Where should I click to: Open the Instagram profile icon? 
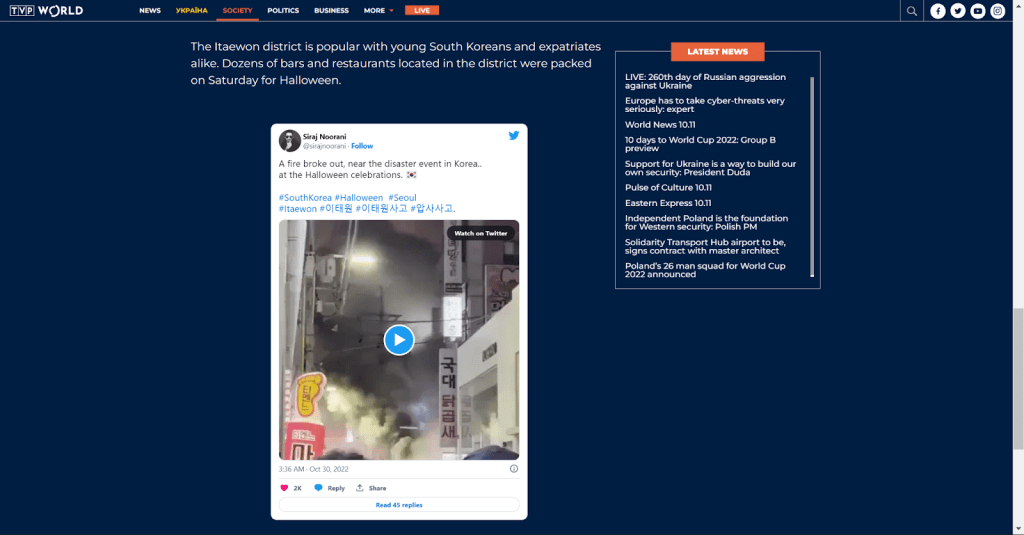(x=997, y=11)
